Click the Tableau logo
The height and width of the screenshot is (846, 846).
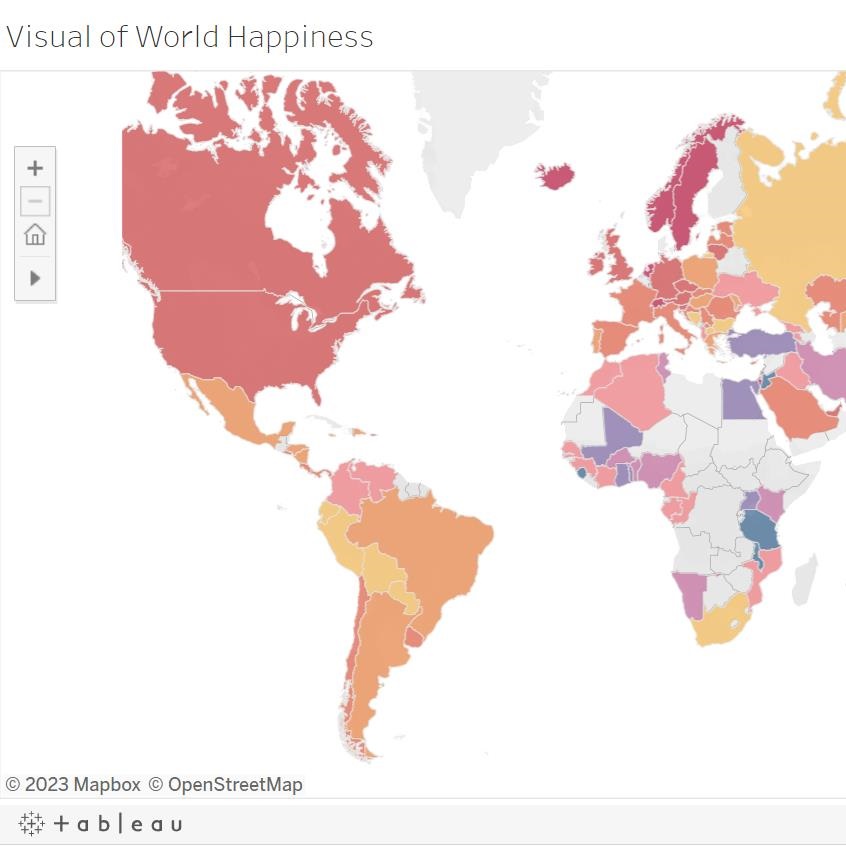[101, 824]
